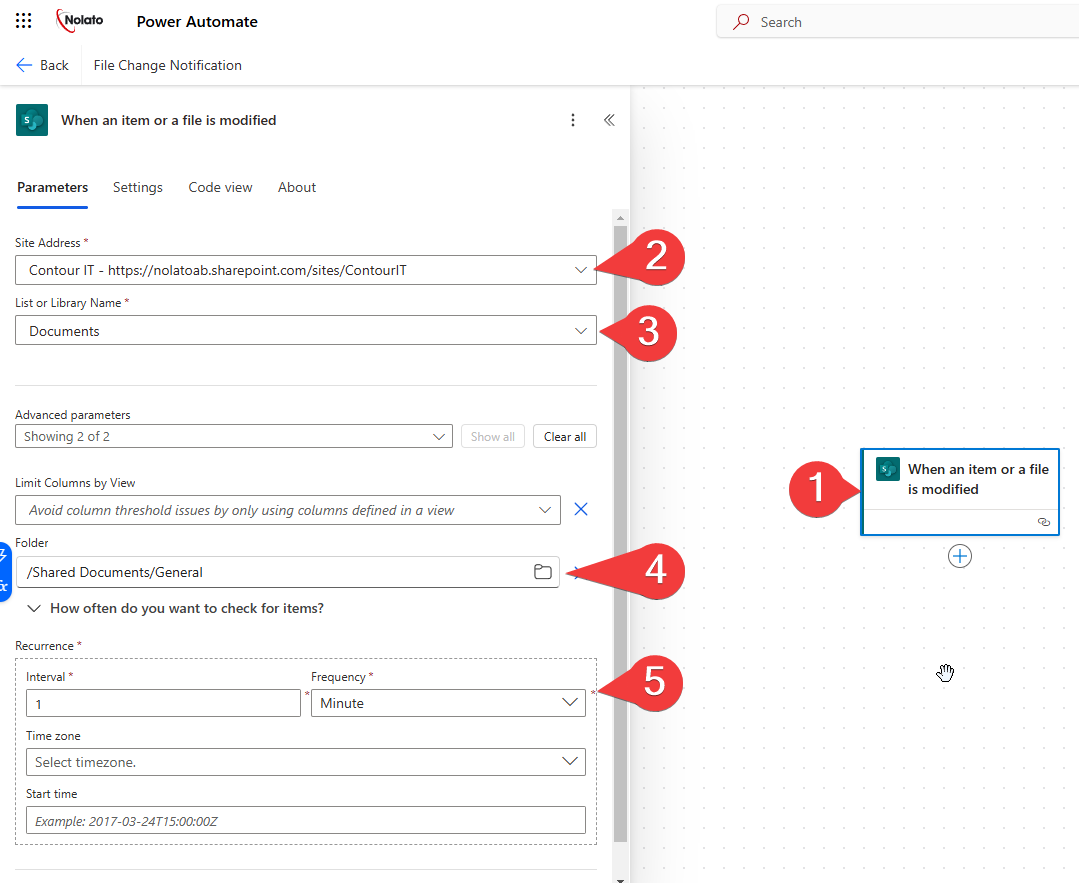
Task: Open the List or Library Name dropdown
Action: 306,330
